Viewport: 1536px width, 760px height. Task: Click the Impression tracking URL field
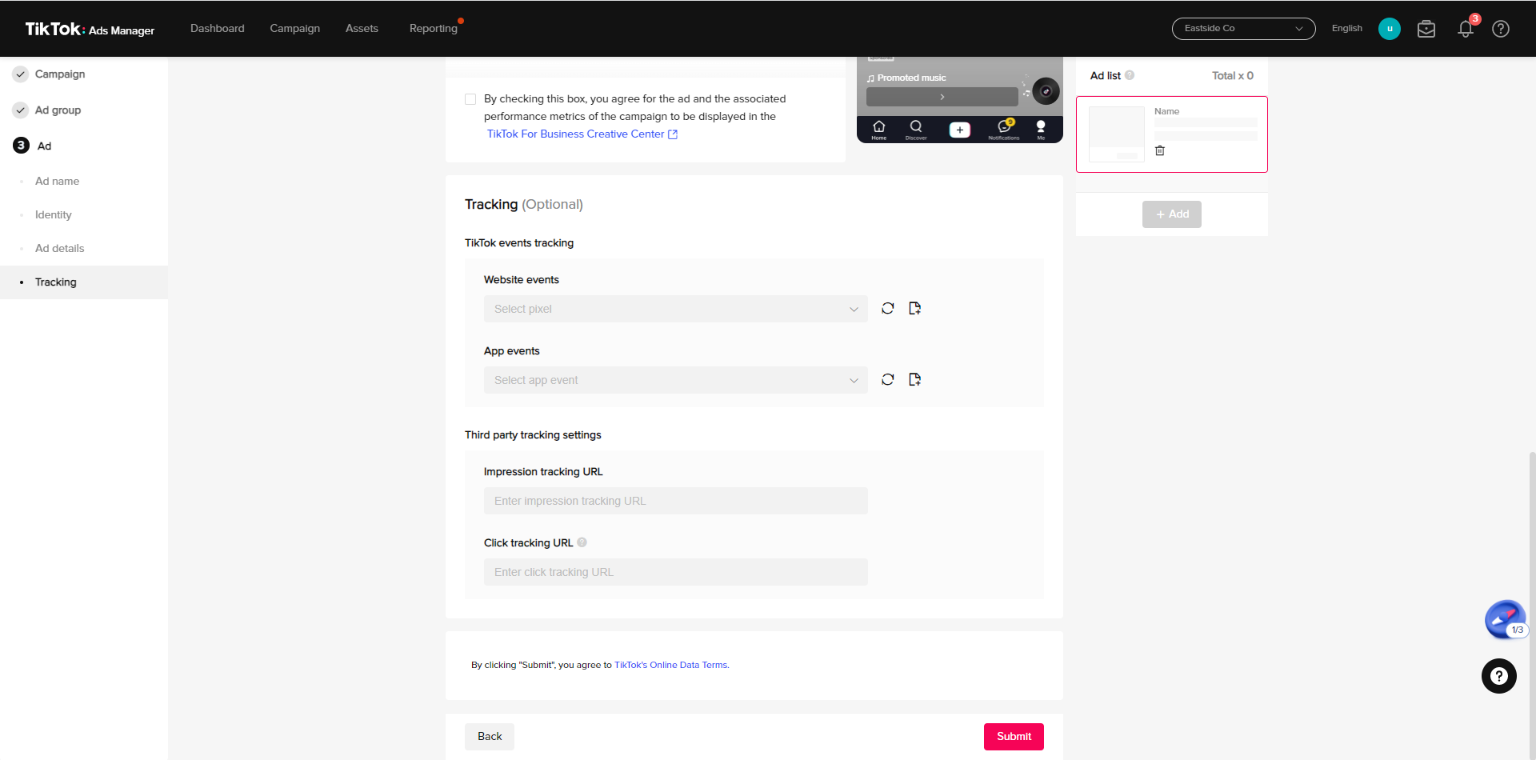coord(675,501)
